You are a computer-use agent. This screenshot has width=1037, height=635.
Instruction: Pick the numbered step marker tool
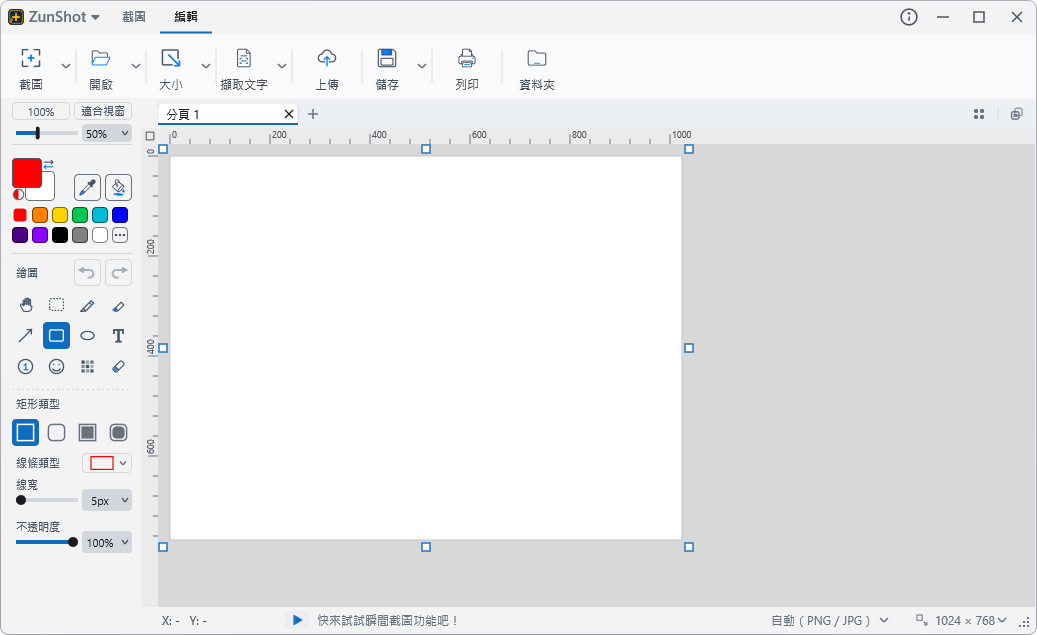(x=26, y=366)
